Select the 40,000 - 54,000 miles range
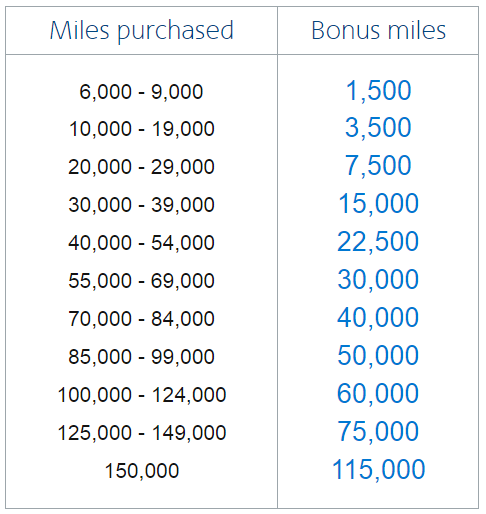This screenshot has width=486, height=514. tap(141, 242)
